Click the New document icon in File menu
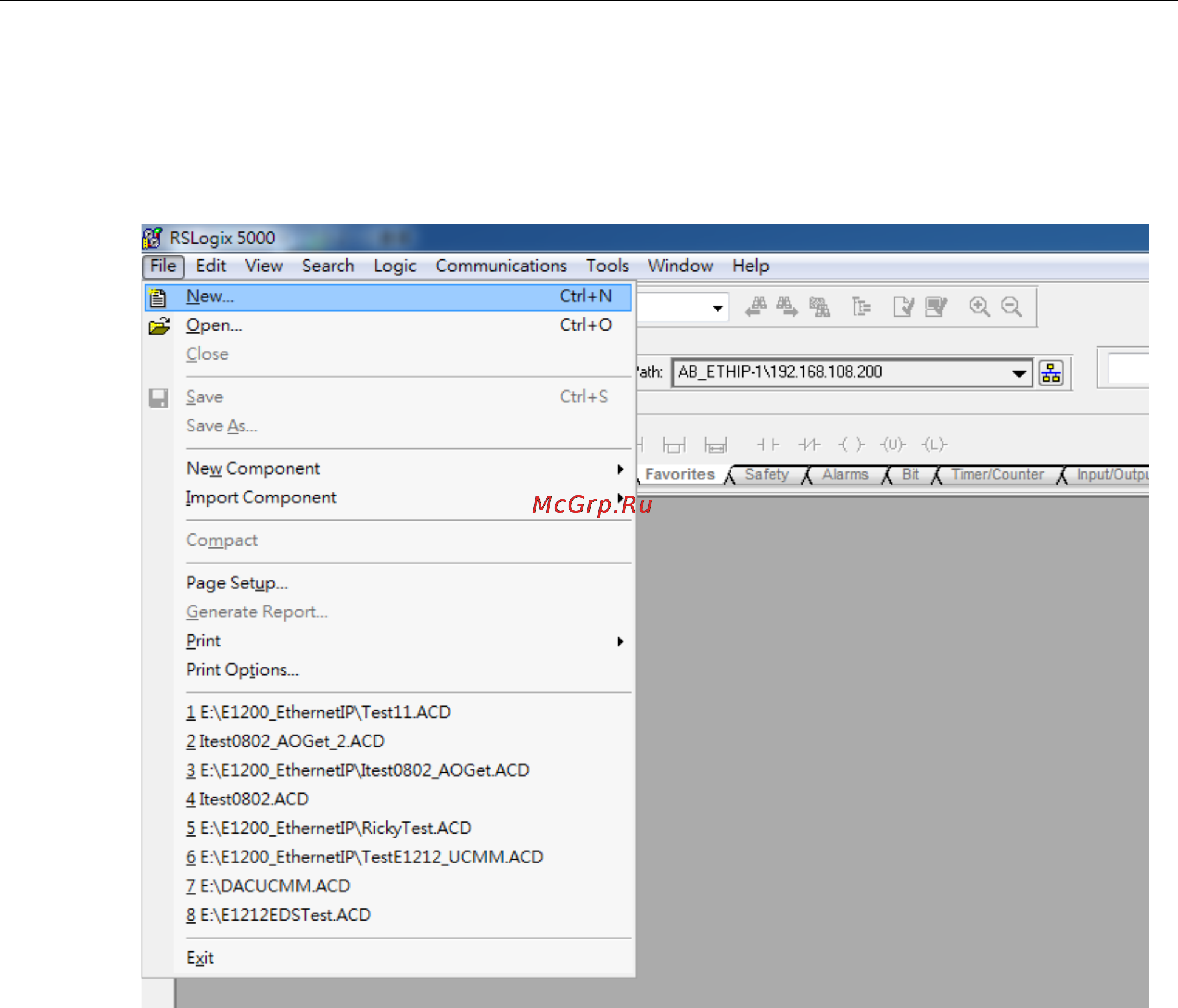The width and height of the screenshot is (1178, 1008). (158, 297)
